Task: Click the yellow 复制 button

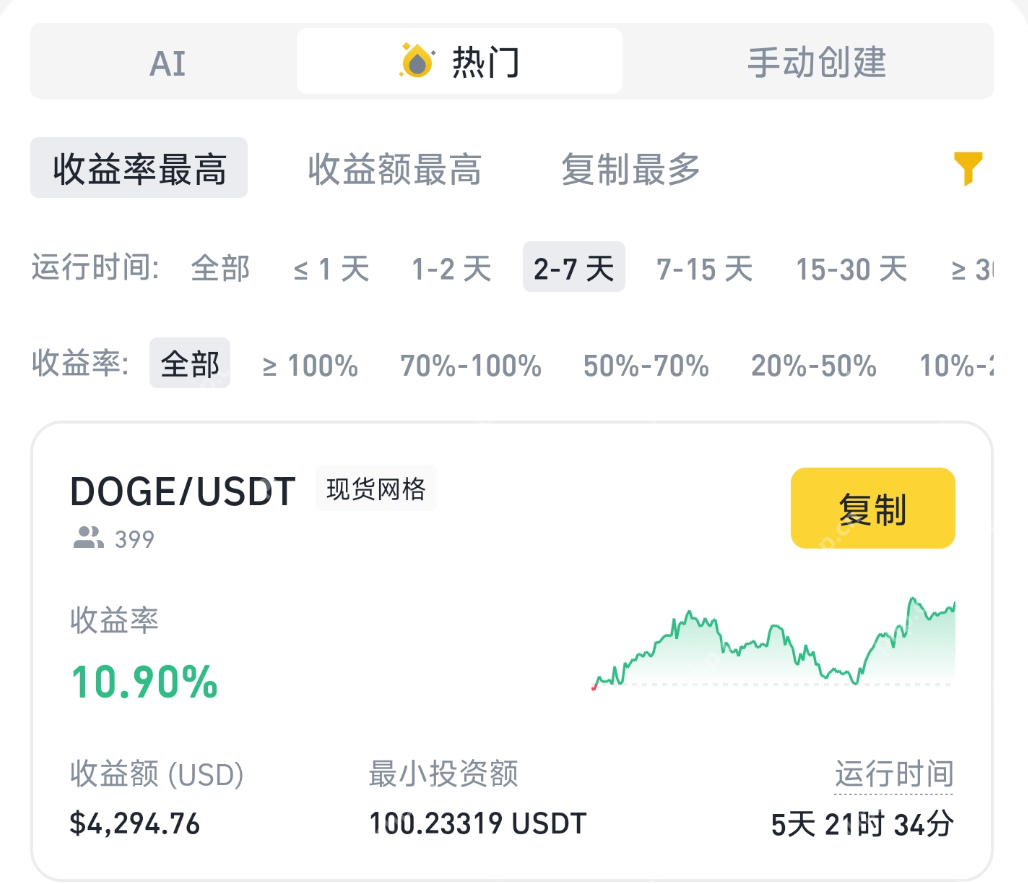Action: point(872,508)
